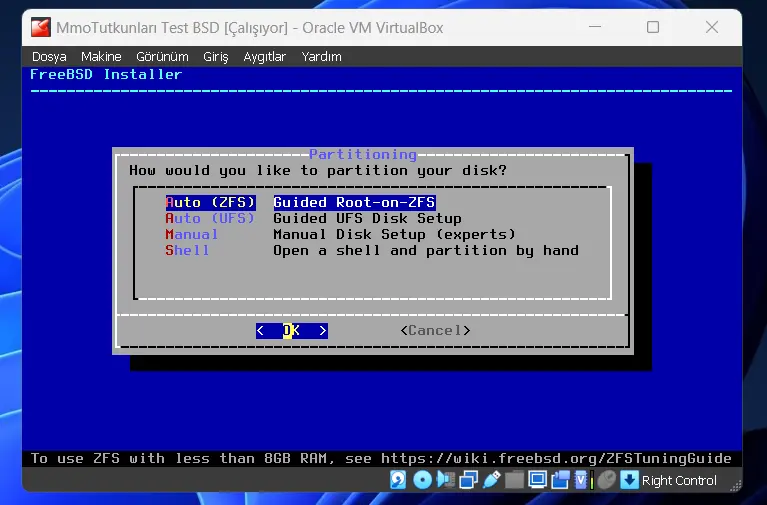Click the host key arrow icon
The image size is (767, 505).
click(x=629, y=480)
